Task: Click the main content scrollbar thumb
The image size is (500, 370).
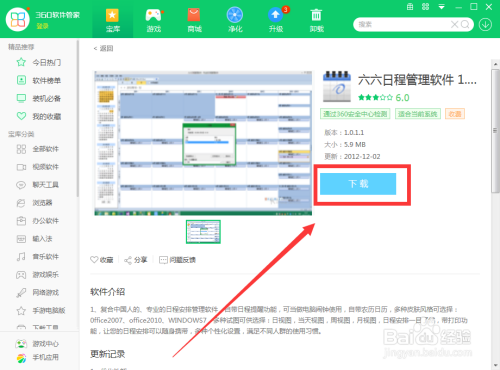Action: tap(495, 131)
